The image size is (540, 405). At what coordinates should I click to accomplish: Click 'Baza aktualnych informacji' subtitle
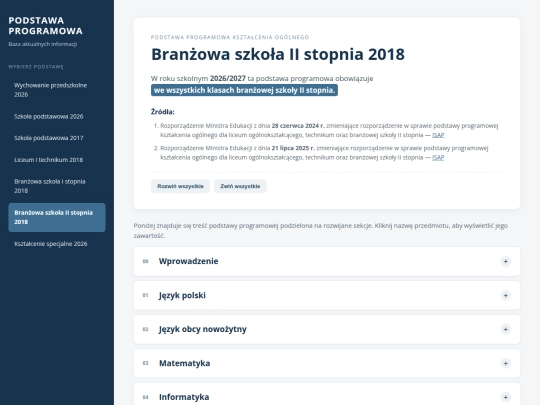(43, 44)
